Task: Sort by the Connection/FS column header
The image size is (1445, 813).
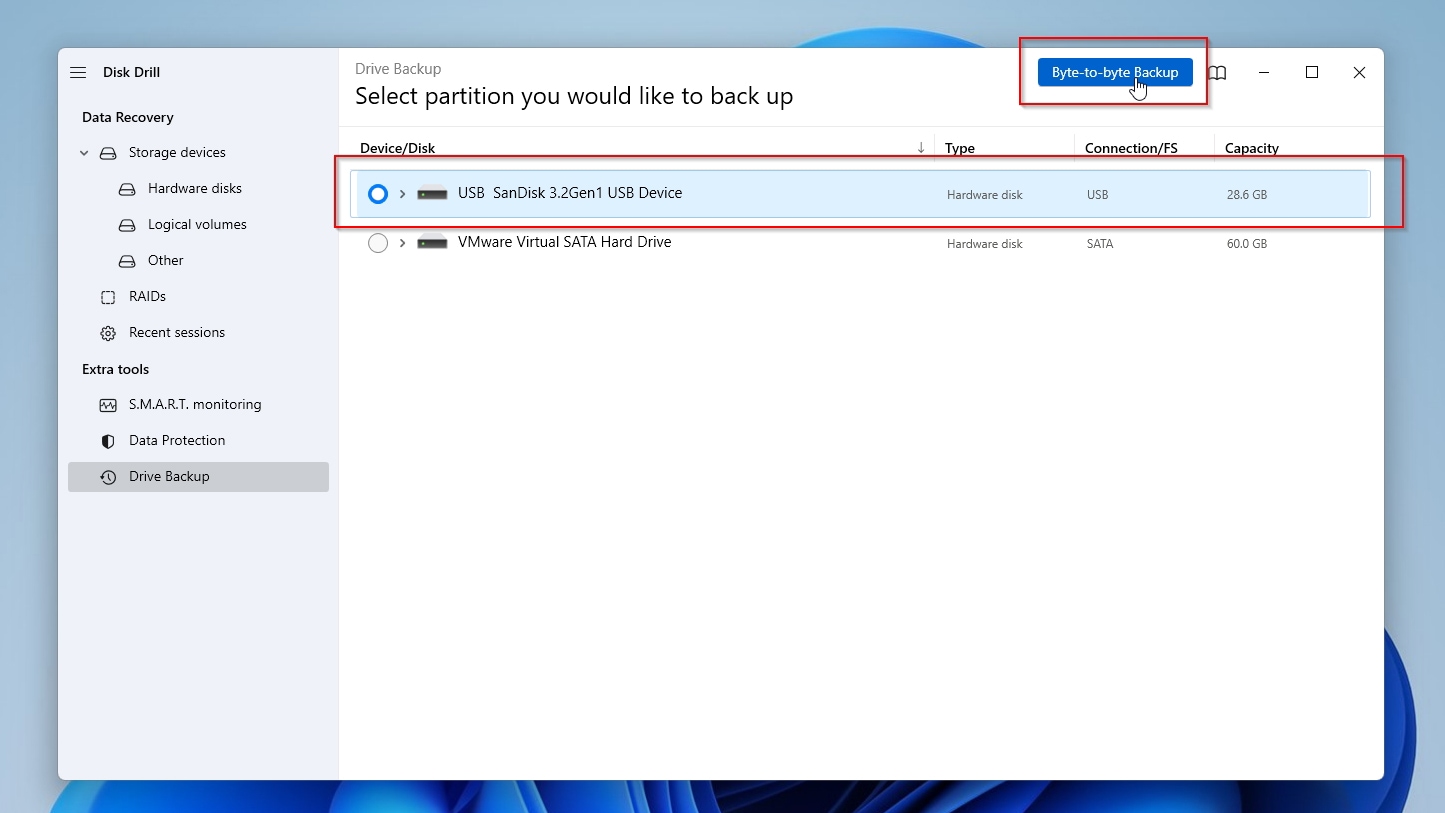Action: (1131, 148)
